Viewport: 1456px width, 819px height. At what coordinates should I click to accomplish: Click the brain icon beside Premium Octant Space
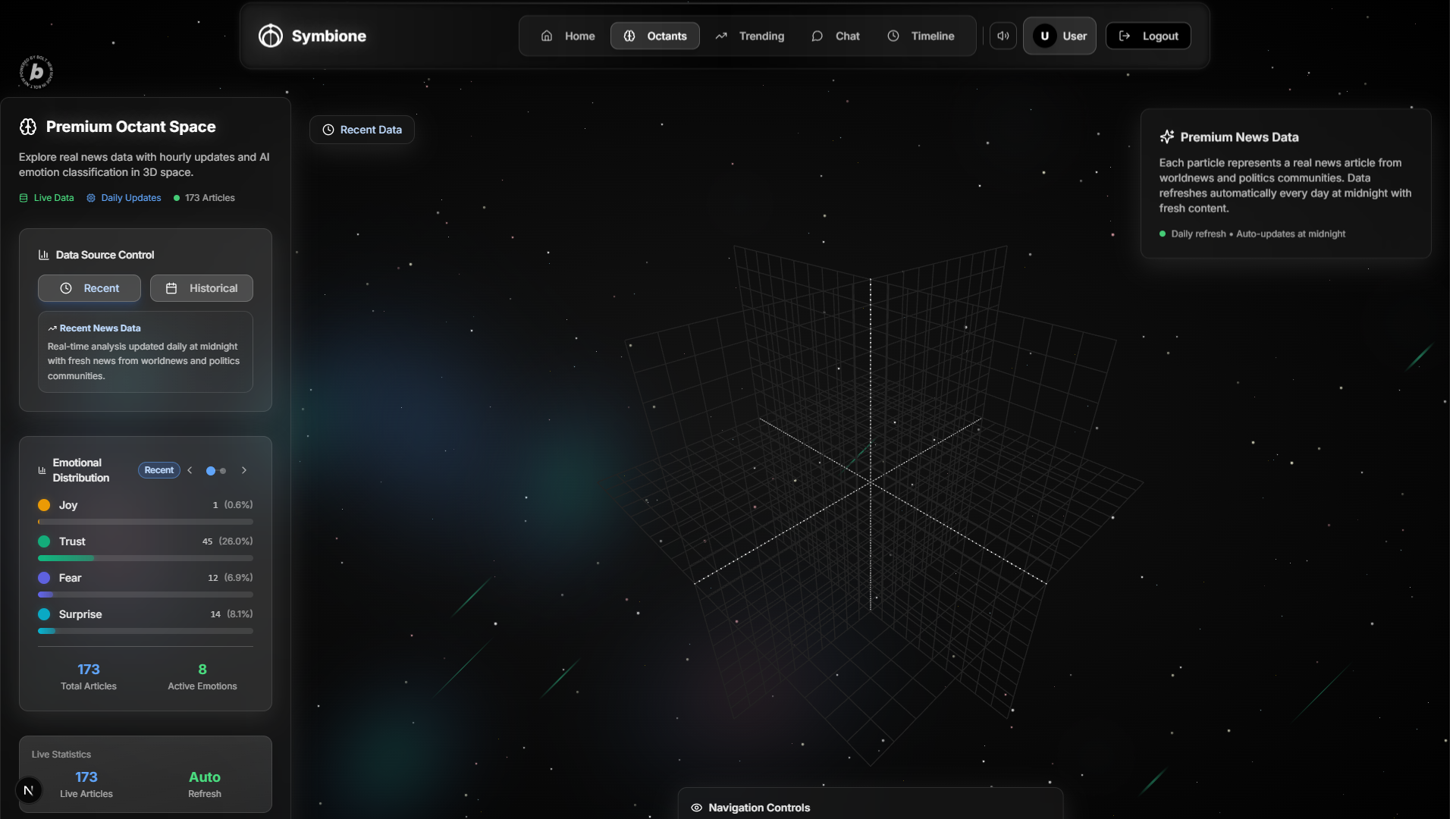pos(28,127)
